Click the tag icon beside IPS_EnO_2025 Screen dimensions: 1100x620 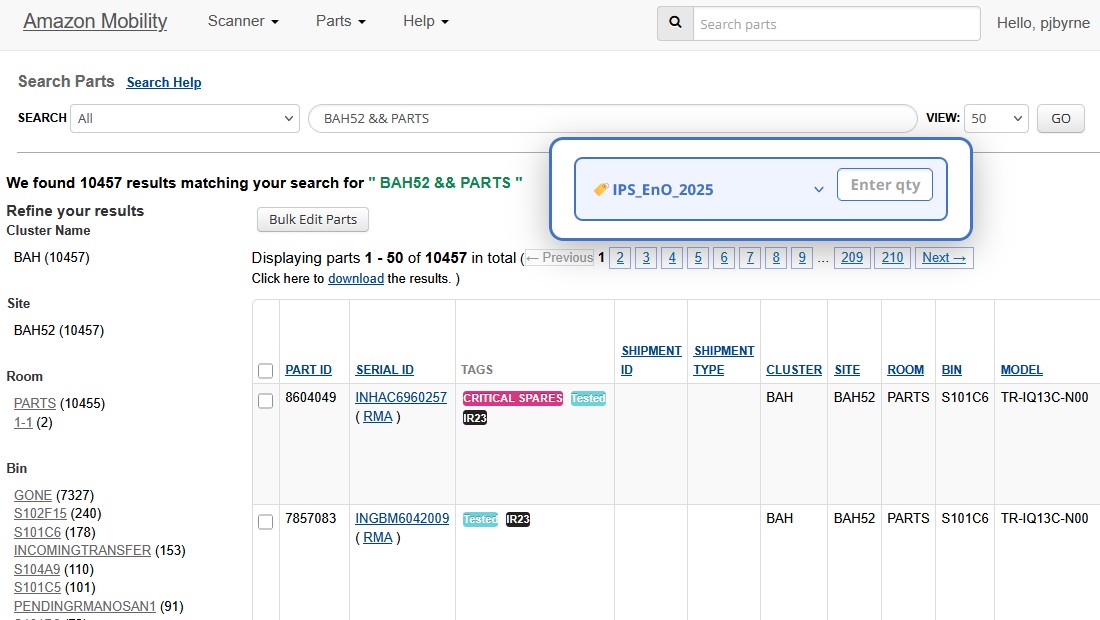600,189
